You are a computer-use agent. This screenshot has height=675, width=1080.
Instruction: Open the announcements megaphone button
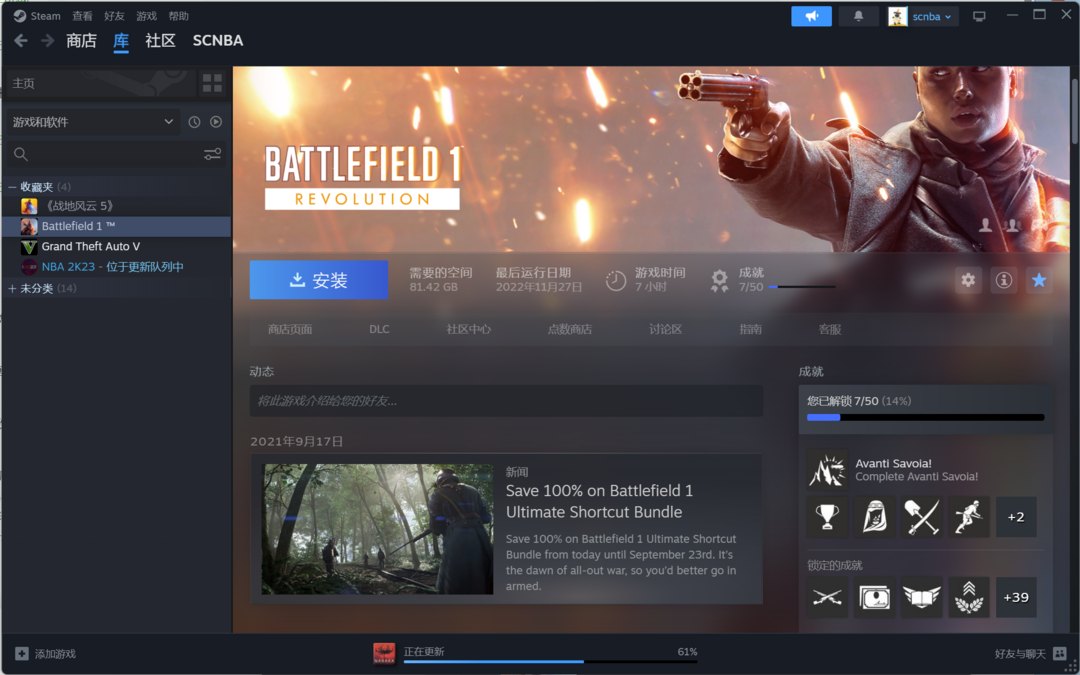tap(811, 17)
